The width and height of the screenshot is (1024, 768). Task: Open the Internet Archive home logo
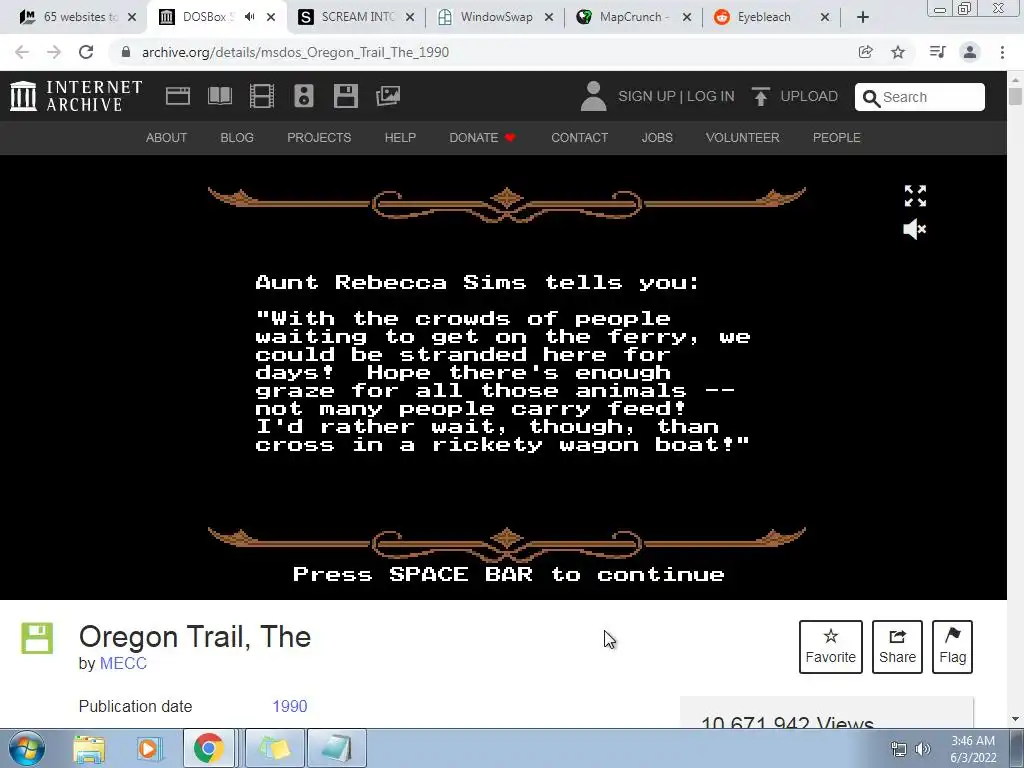(x=76, y=96)
